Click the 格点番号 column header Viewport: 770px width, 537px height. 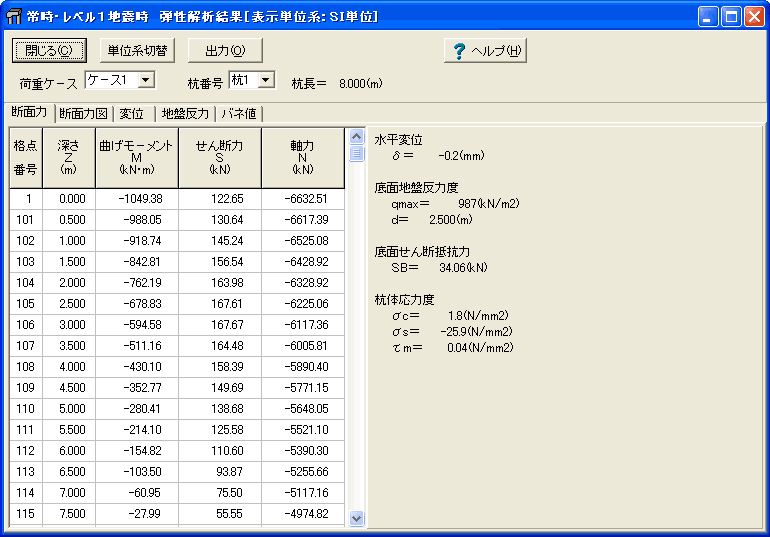click(x=26, y=158)
